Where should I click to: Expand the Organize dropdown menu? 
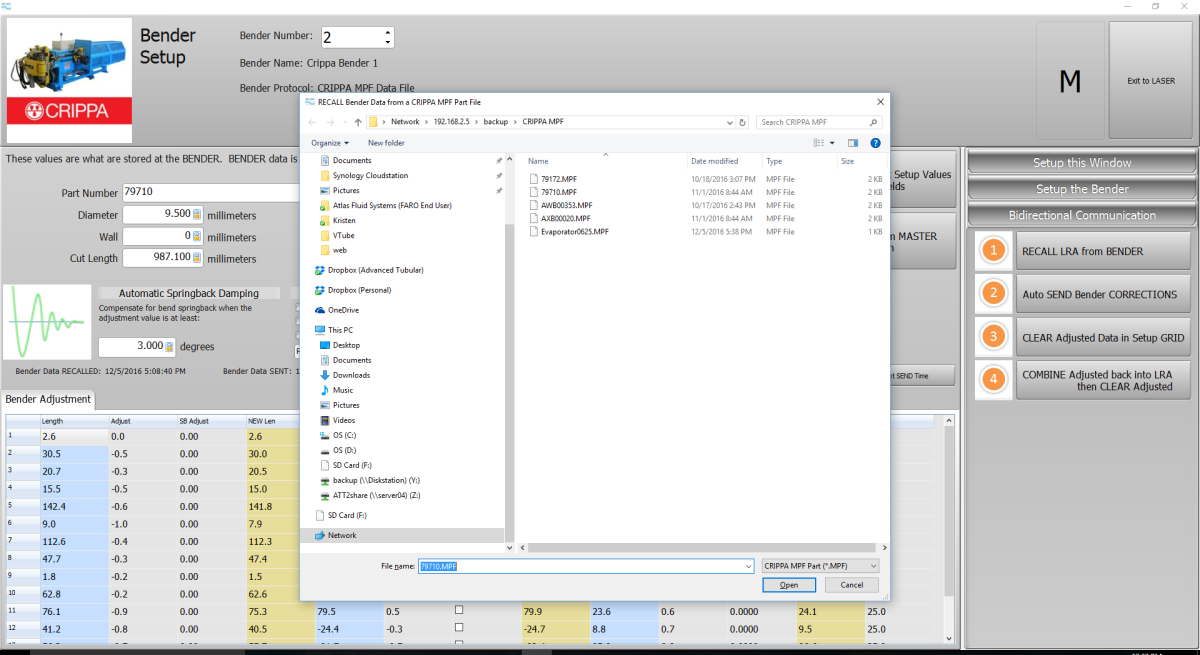click(x=330, y=143)
